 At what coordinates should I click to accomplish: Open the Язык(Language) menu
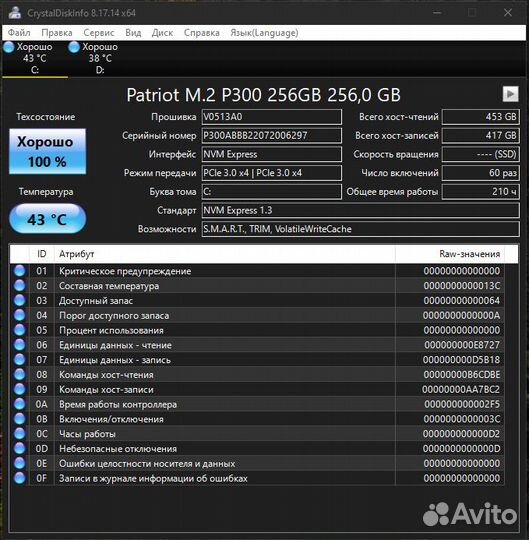[x=264, y=33]
